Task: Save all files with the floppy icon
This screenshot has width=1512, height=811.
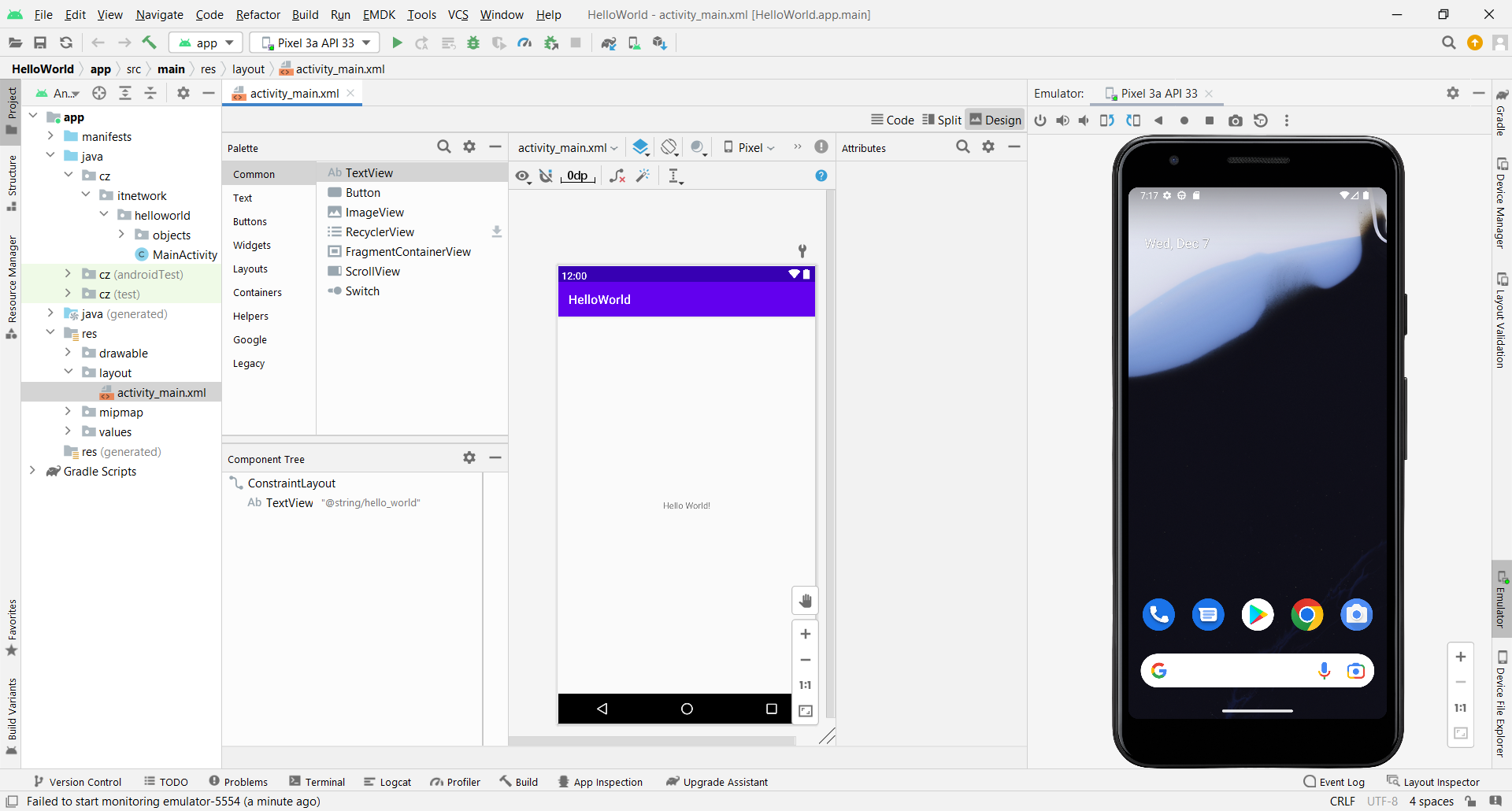Action: (40, 43)
